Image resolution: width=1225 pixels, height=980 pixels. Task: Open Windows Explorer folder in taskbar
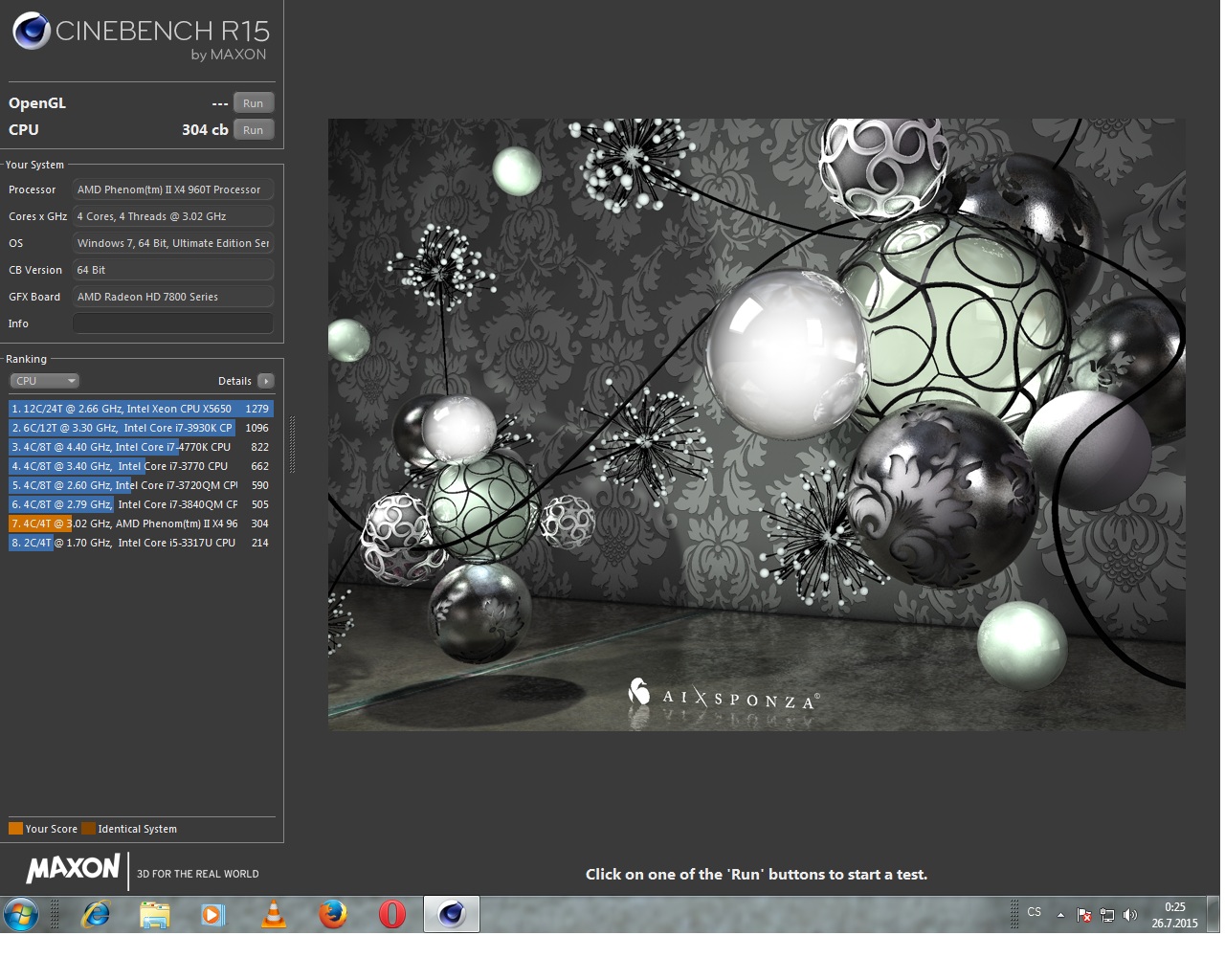155,915
